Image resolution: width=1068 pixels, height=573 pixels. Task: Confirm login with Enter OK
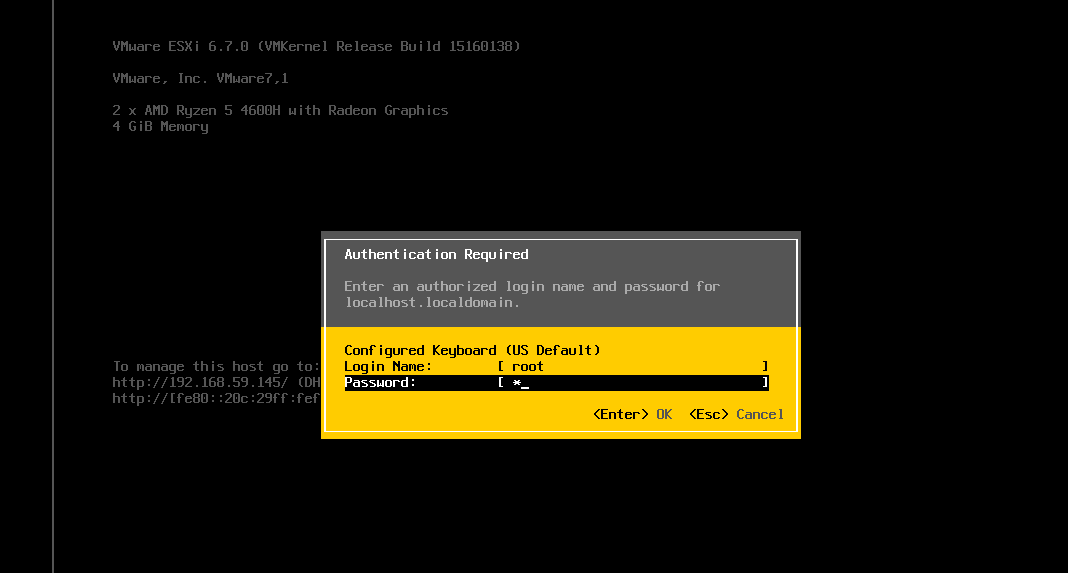tap(633, 415)
